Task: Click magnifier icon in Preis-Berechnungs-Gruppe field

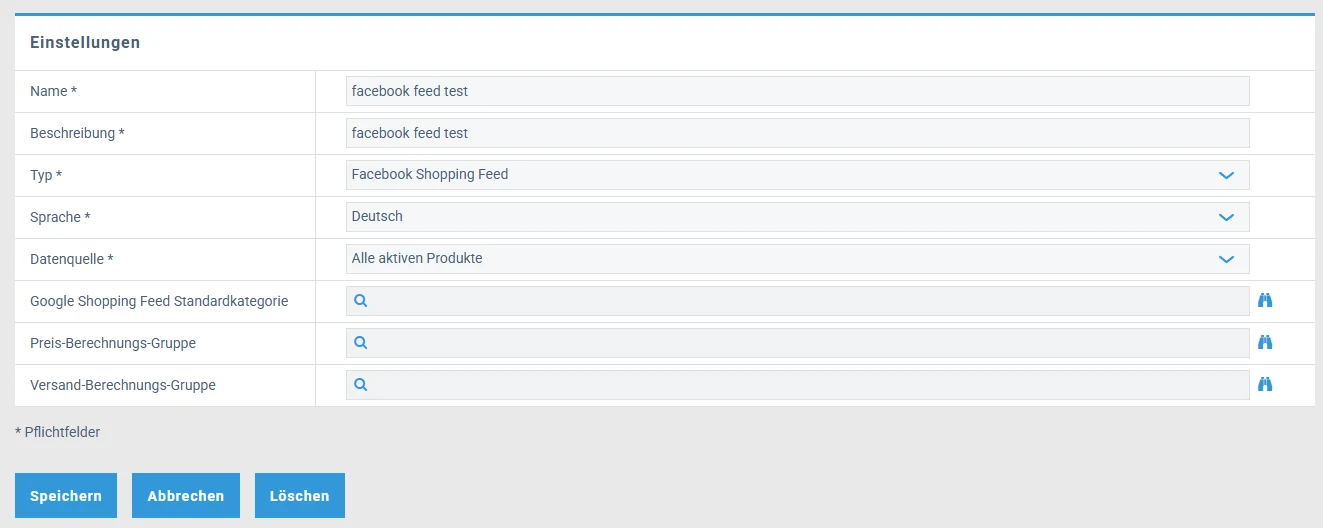Action: 361,342
